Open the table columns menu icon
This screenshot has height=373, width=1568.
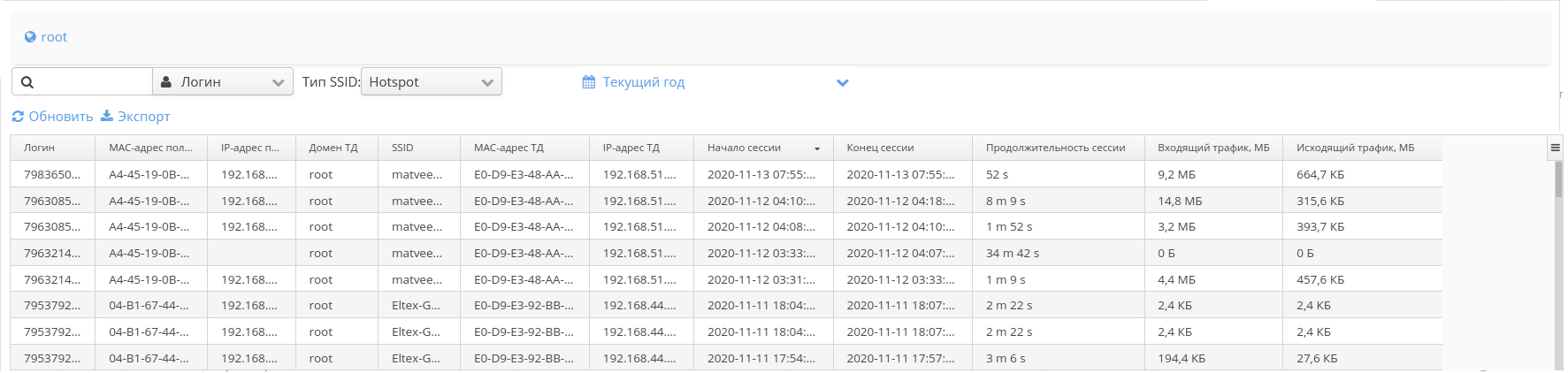coord(1555,148)
